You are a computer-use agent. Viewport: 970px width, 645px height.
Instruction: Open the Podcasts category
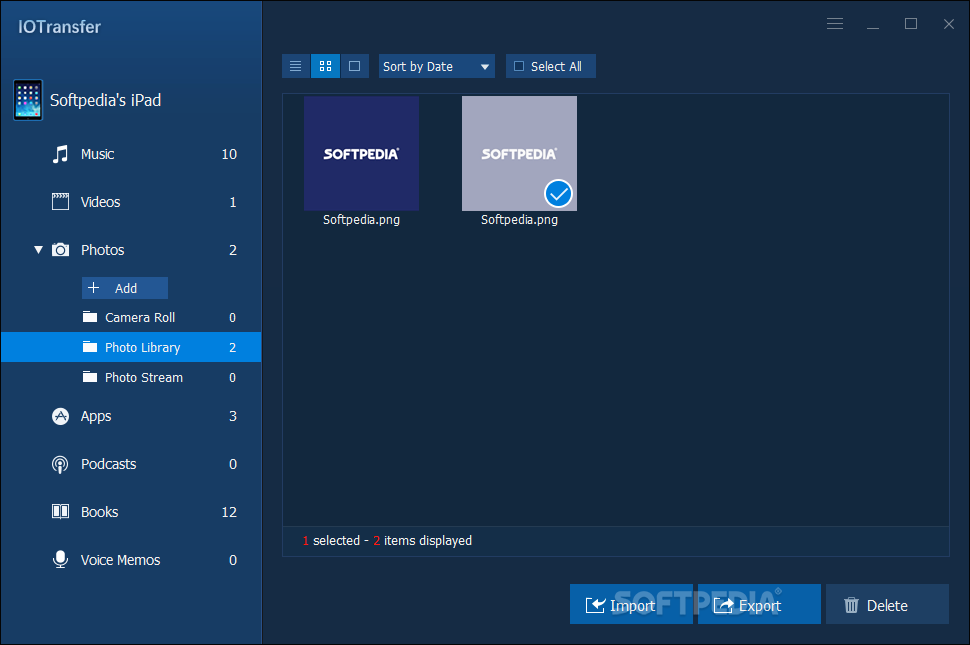point(131,464)
